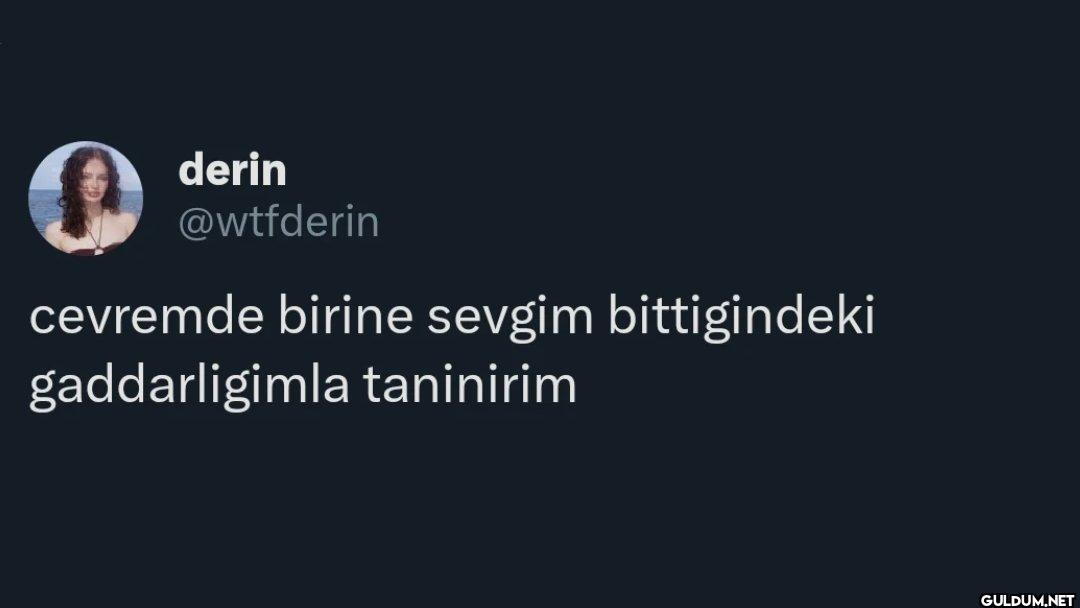Click the "derin" portion of the @wtfderin handle
Viewport: 1080px width, 608px height.
(x=331, y=222)
